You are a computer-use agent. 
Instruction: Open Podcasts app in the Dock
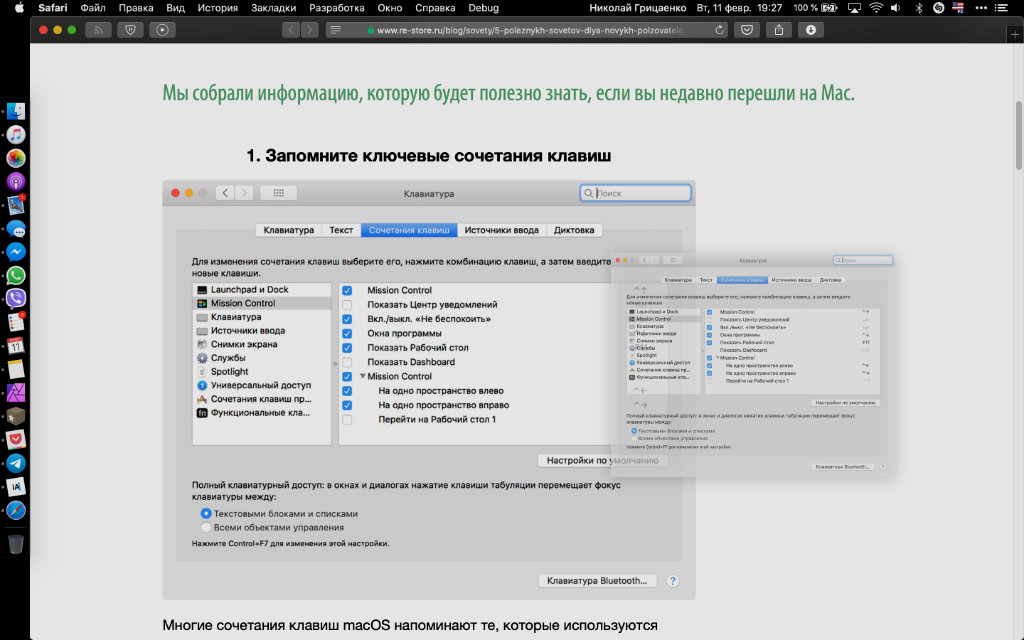coord(16,181)
